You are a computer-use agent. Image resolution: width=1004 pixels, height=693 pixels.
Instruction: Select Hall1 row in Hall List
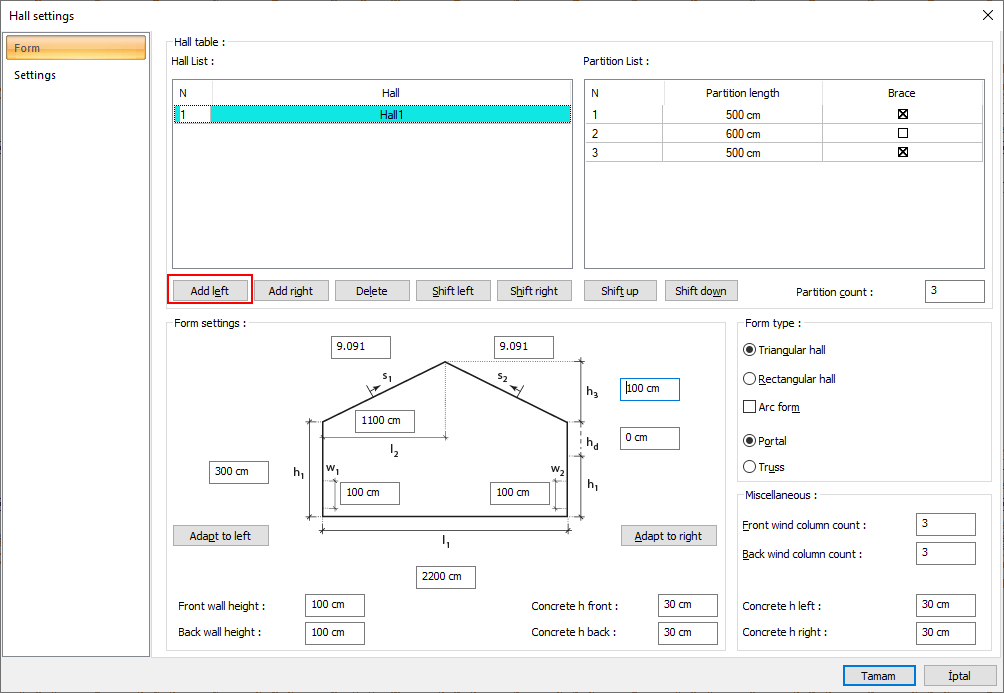click(391, 115)
